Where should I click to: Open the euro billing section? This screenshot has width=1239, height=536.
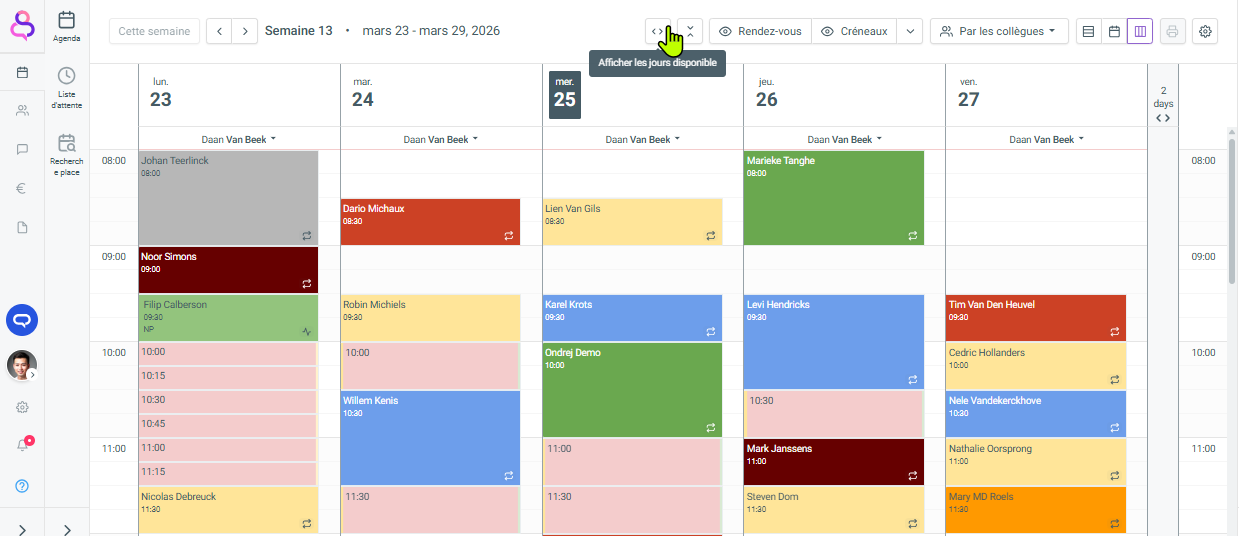click(22, 188)
